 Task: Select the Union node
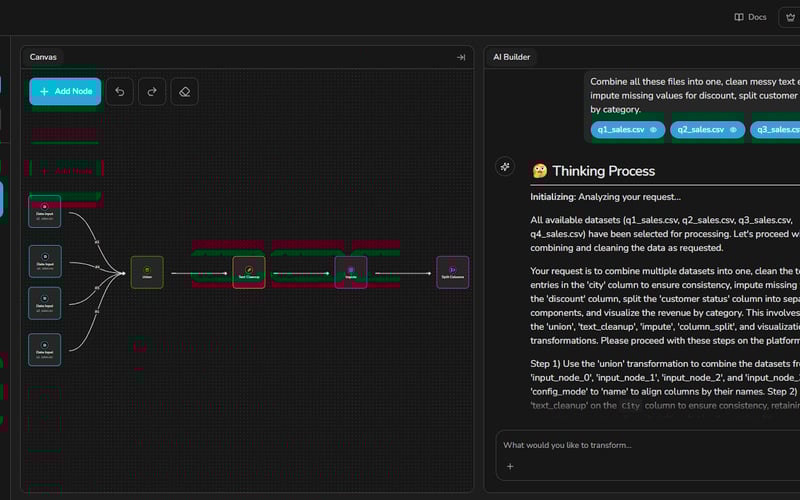[x=147, y=272]
